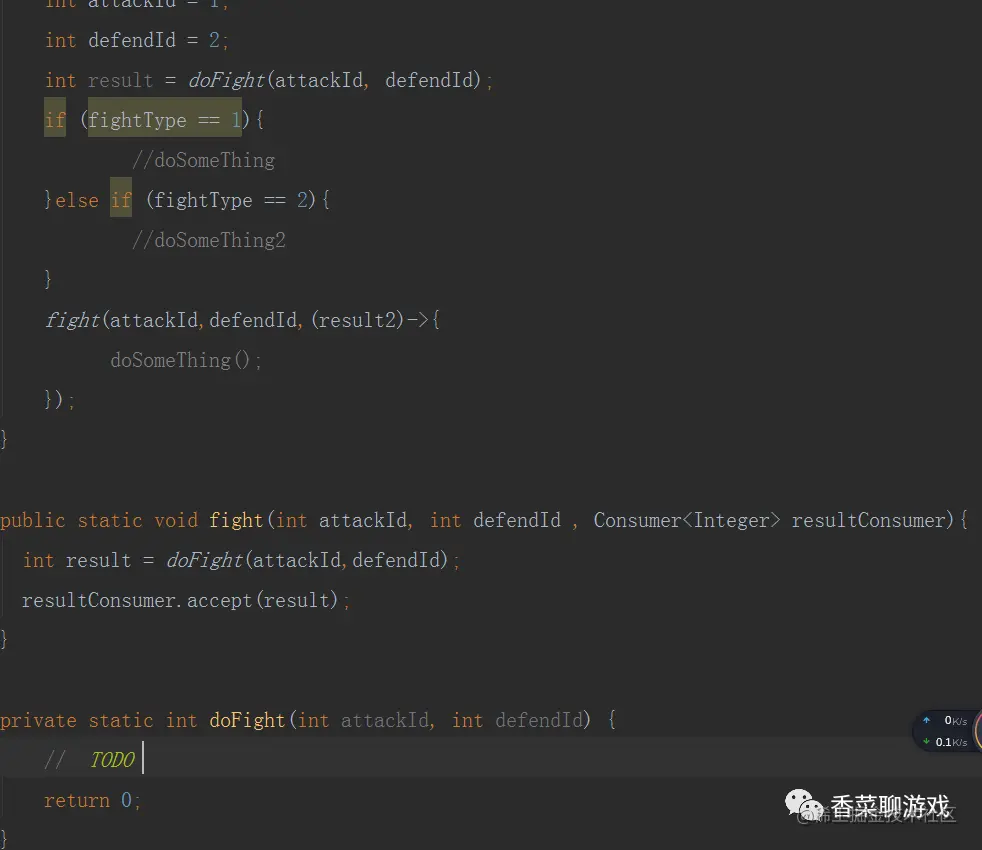
Task: Click the Consumer<Integer> parameter type
Action: 687,520
